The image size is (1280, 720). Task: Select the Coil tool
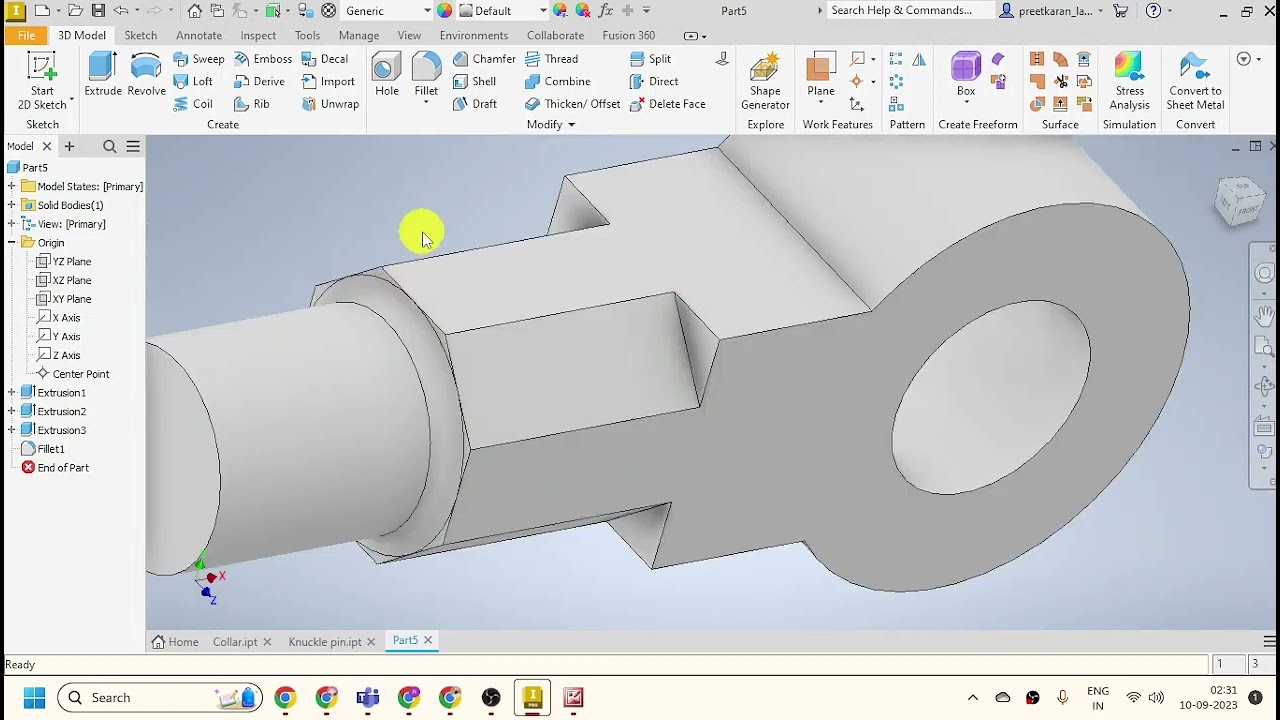(193, 103)
